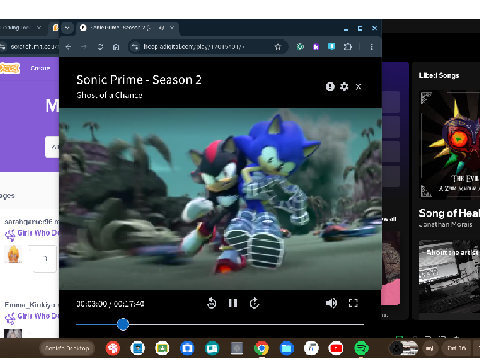Screen dimensions: 480x360
Task: Close the leftmost background browser tab
Action: click(x=39, y=28)
